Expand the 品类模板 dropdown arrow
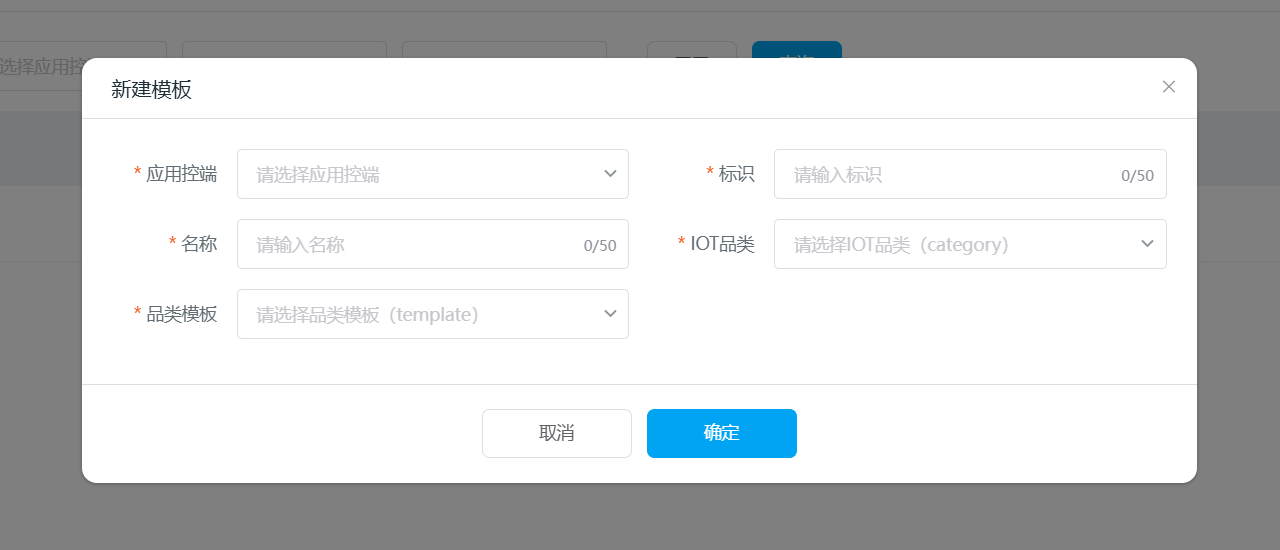 point(610,314)
